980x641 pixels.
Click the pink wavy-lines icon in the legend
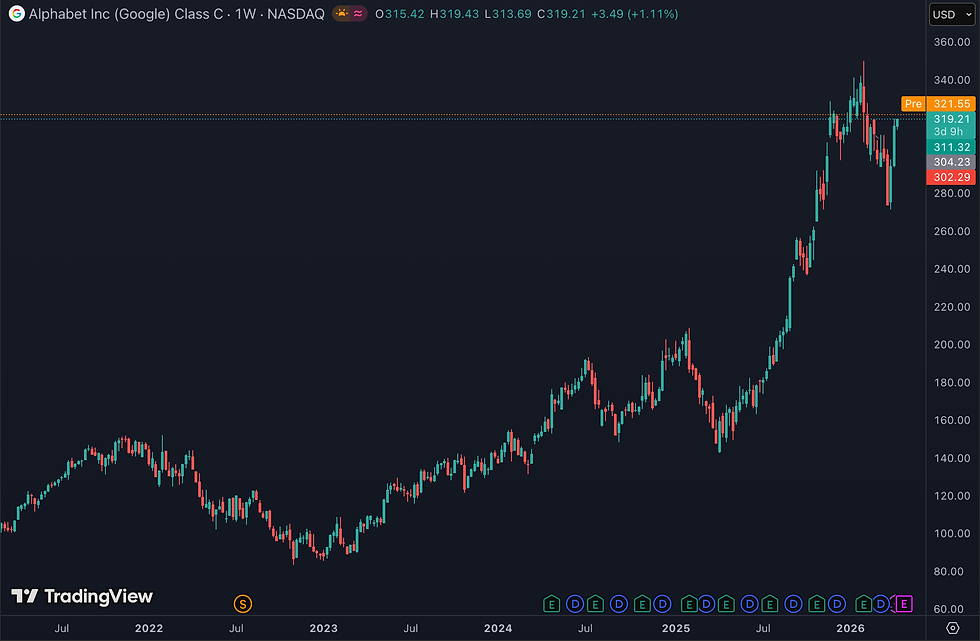(x=358, y=13)
